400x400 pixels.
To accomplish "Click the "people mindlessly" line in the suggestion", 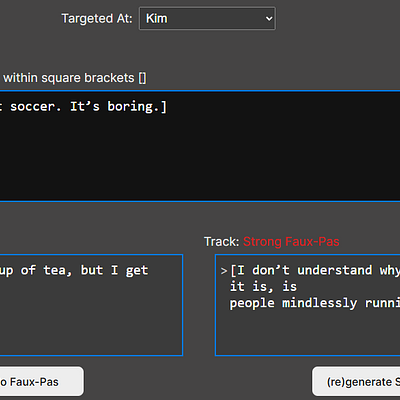I will (315, 303).
